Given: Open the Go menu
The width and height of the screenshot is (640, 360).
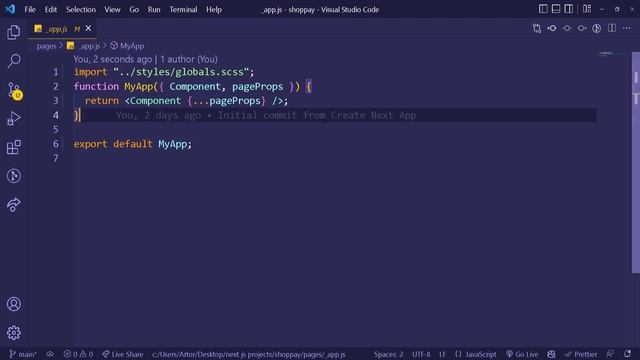Looking at the screenshot, I should (x=134, y=9).
